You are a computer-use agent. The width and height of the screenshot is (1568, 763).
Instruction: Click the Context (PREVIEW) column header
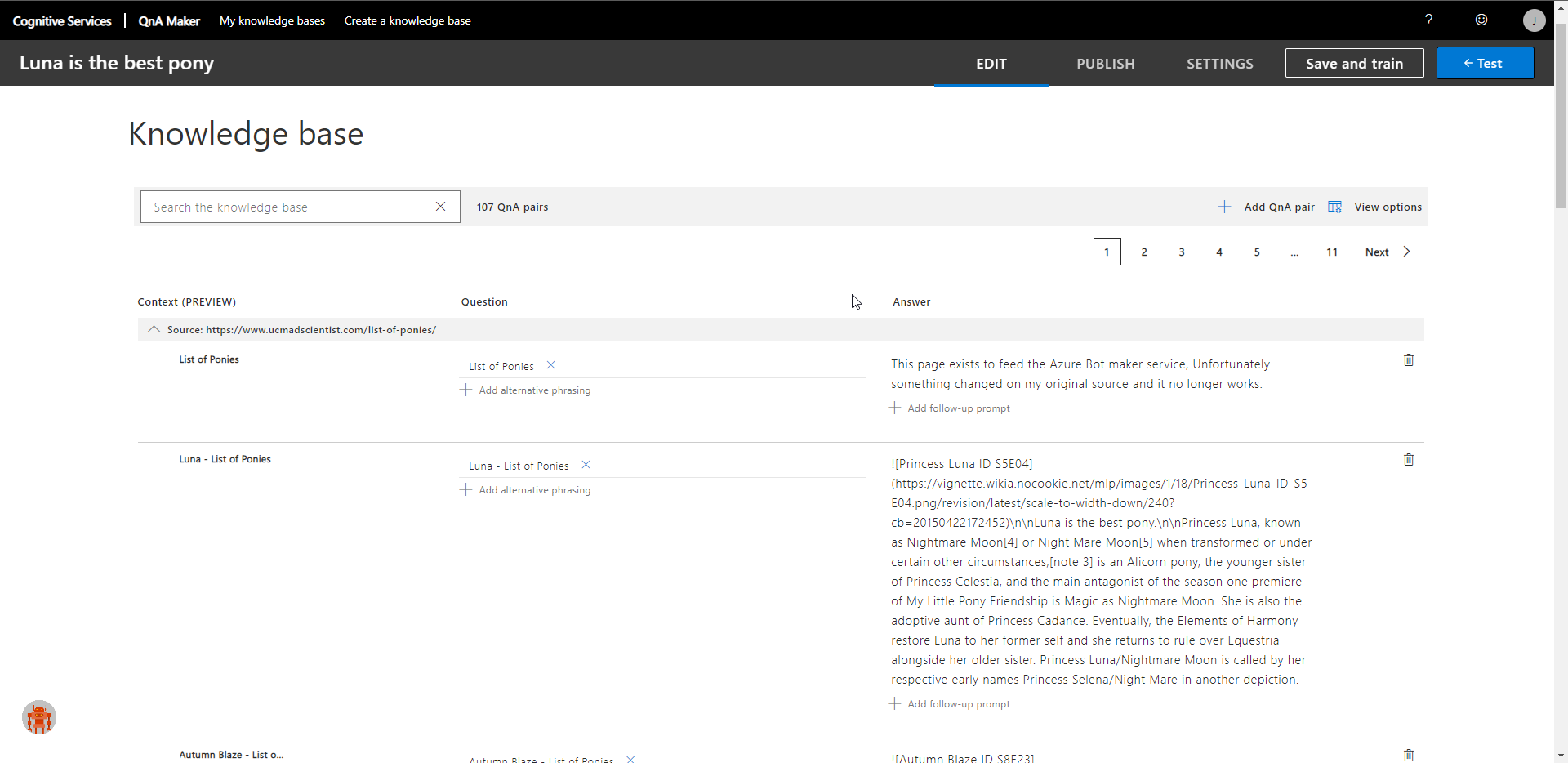coord(186,301)
